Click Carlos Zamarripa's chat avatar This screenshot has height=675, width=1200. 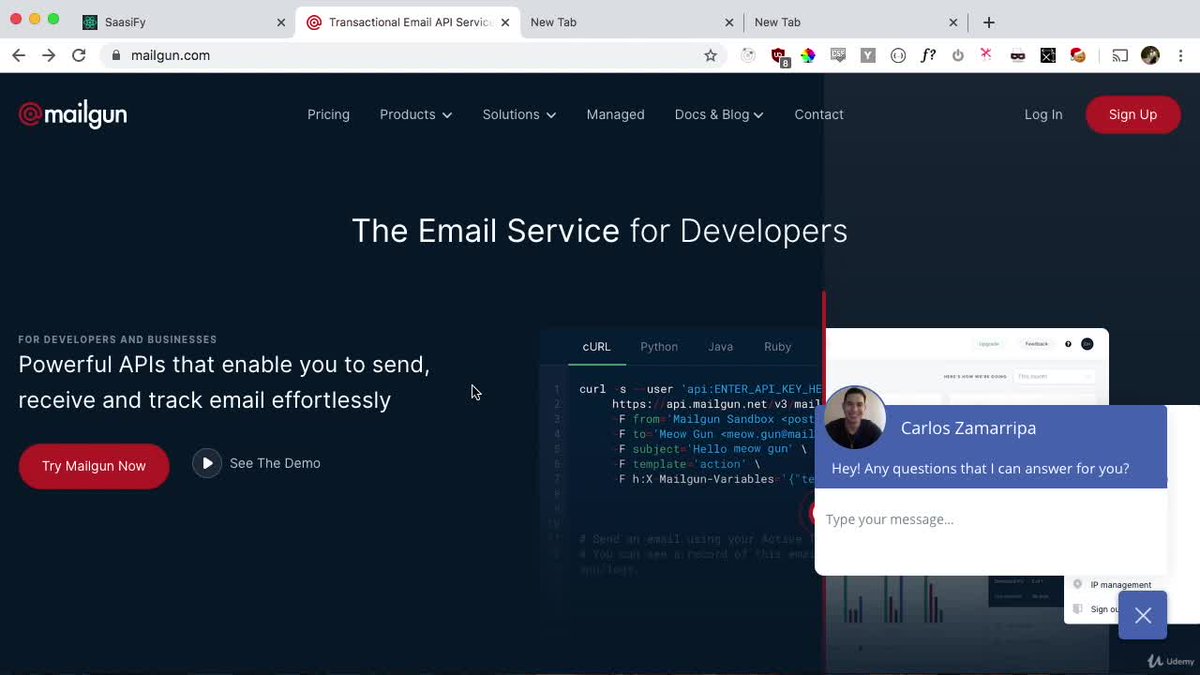[855, 417]
